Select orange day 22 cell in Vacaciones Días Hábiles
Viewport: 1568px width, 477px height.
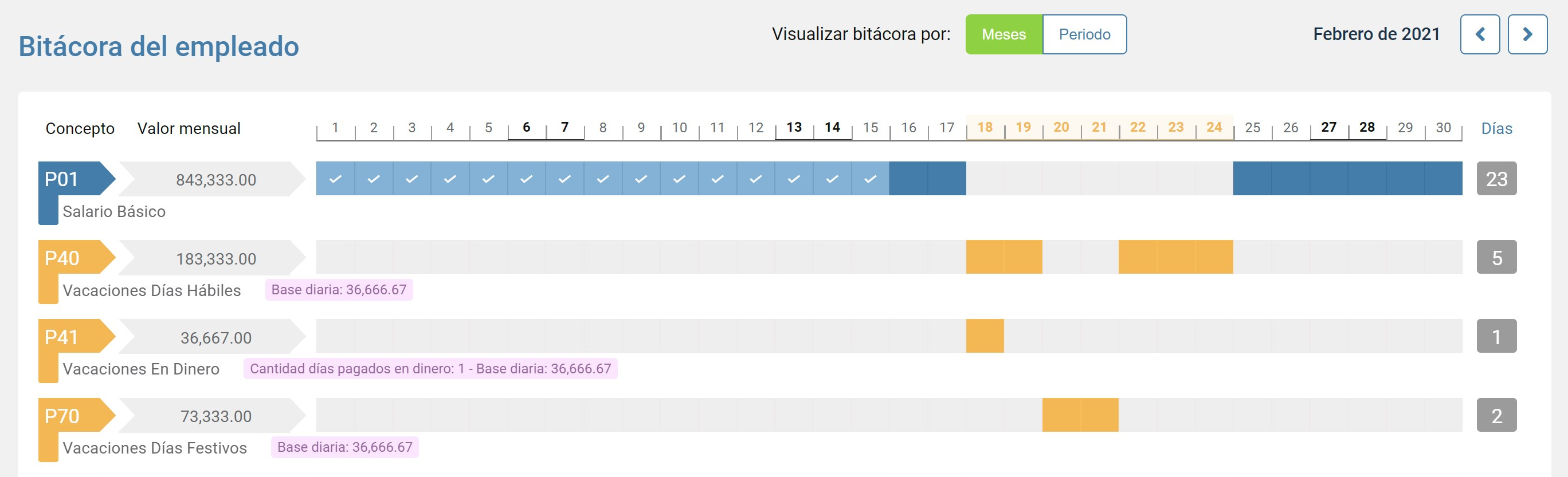(1138, 257)
